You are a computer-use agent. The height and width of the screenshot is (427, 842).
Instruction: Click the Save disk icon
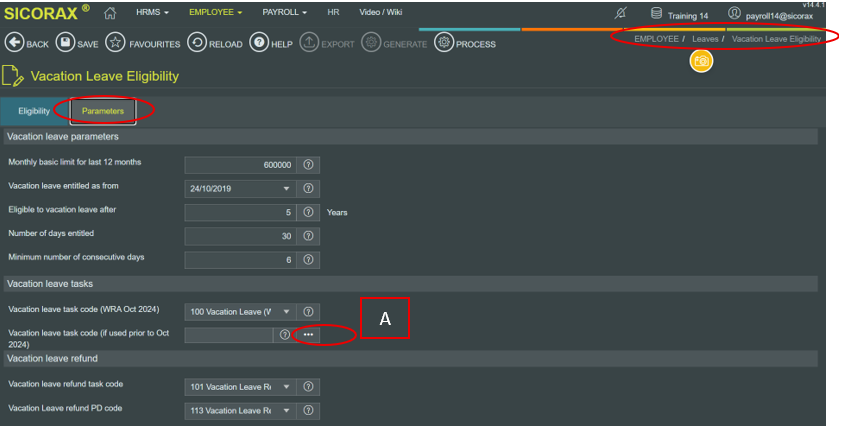point(66,42)
